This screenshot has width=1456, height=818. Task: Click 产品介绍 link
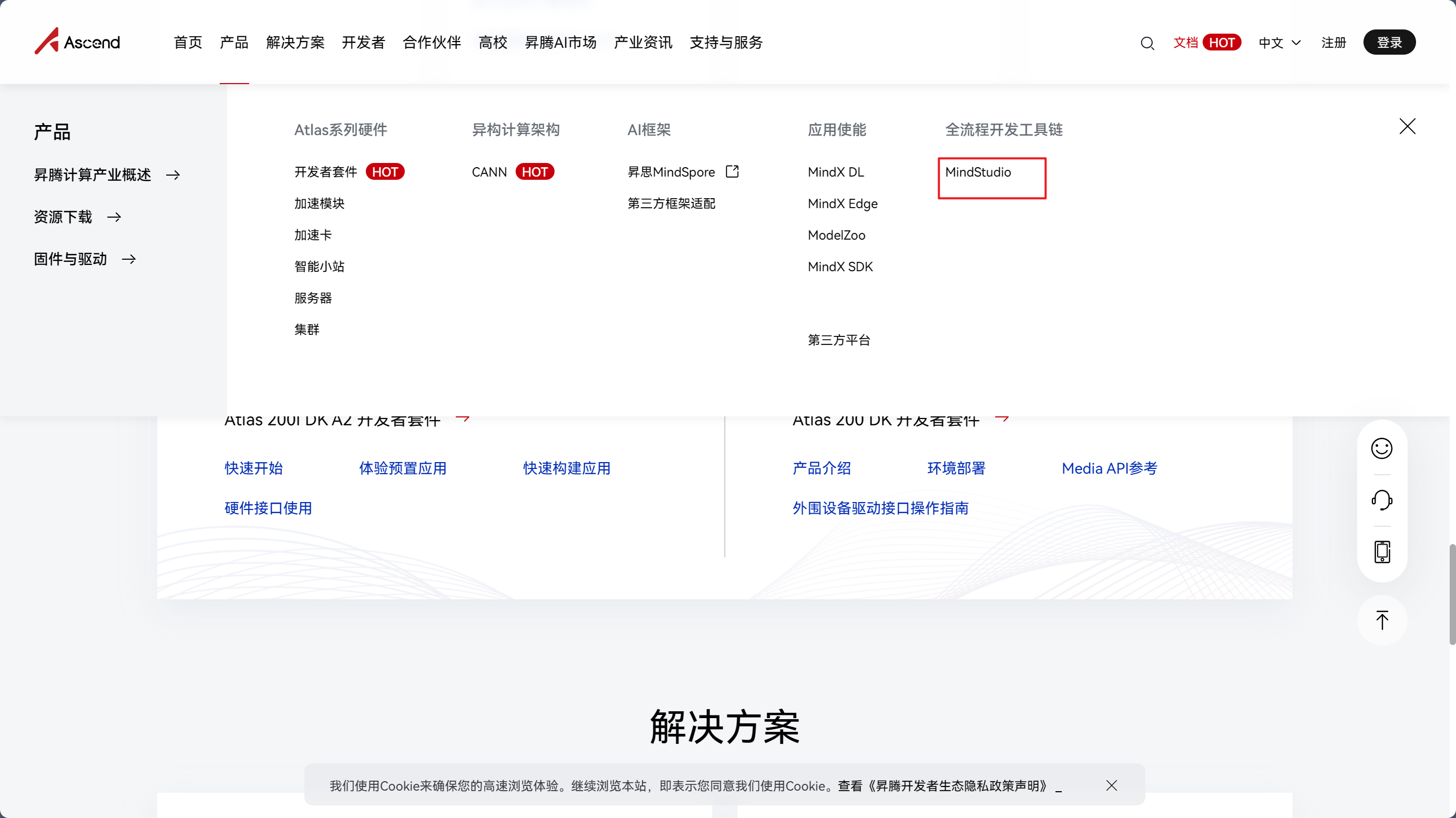(821, 468)
